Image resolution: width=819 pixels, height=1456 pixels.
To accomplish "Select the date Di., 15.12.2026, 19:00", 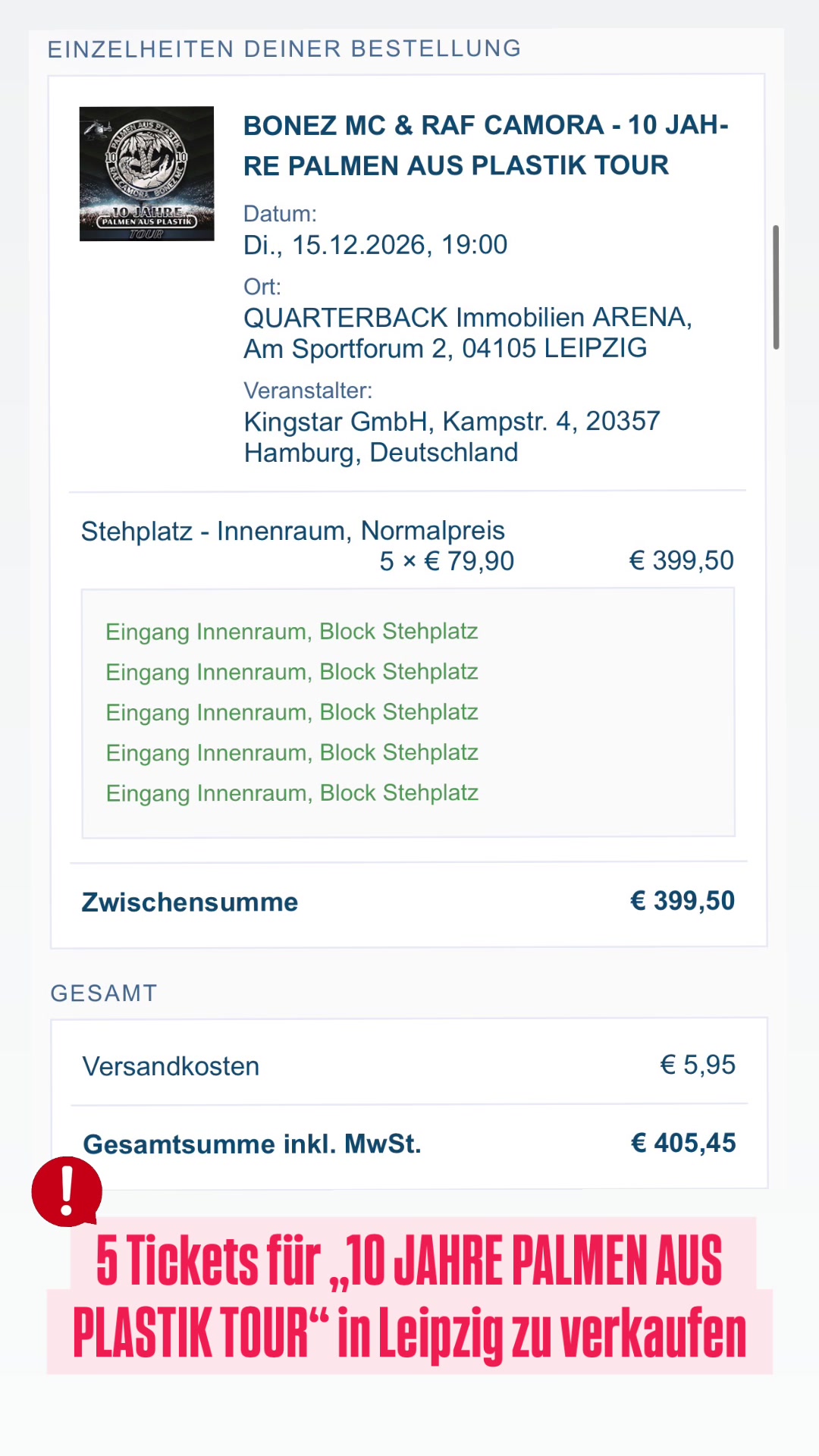I will [x=375, y=245].
